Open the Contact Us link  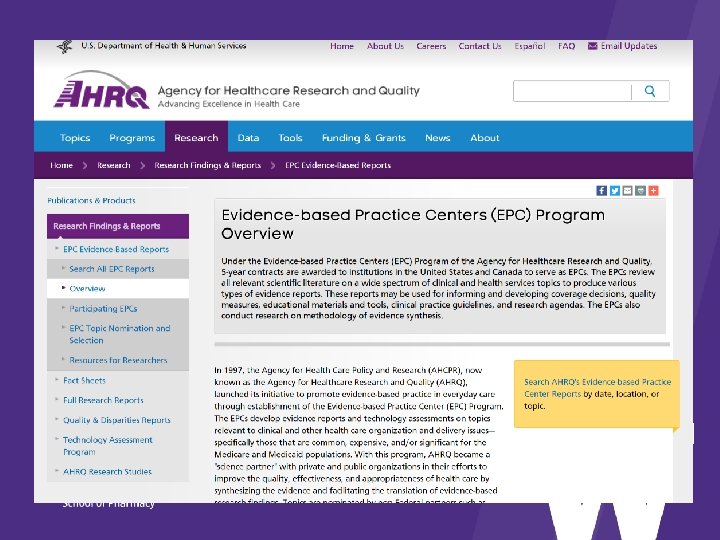(480, 46)
